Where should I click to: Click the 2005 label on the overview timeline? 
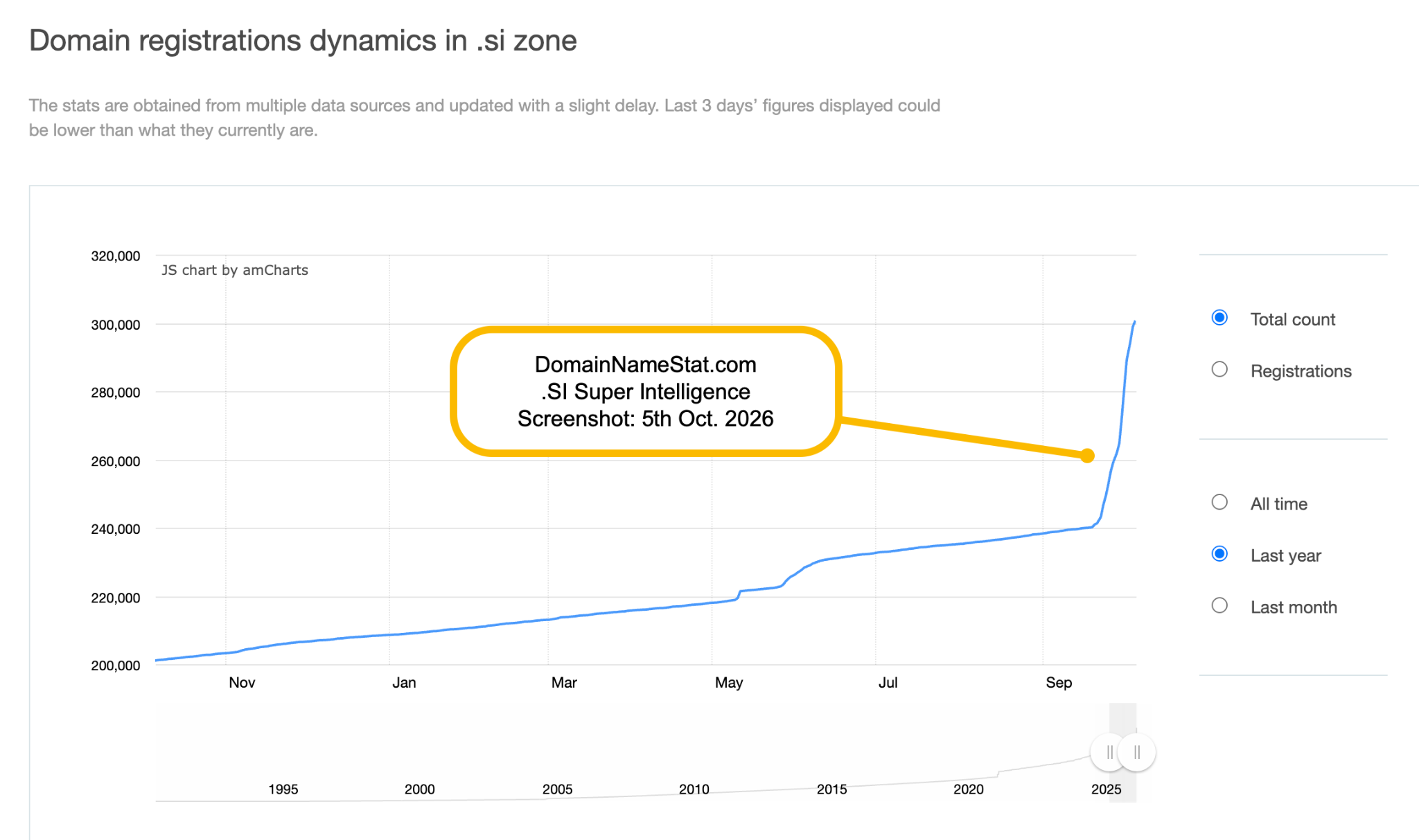[557, 789]
